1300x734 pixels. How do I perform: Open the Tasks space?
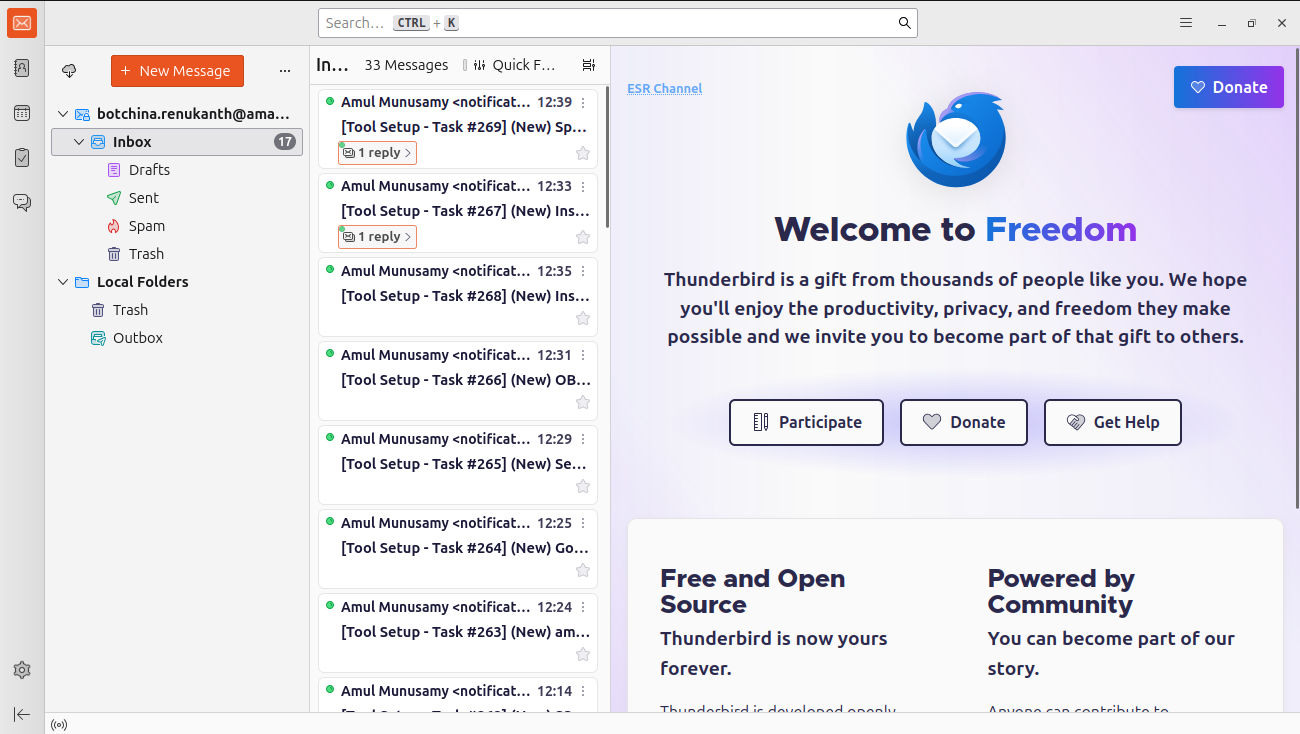(x=22, y=158)
